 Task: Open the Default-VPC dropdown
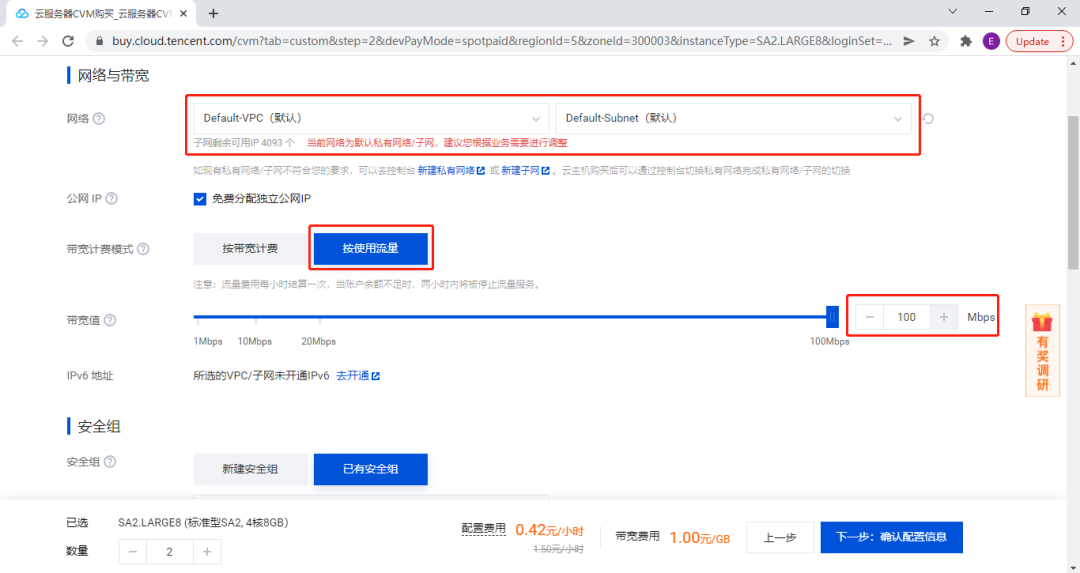coord(371,118)
